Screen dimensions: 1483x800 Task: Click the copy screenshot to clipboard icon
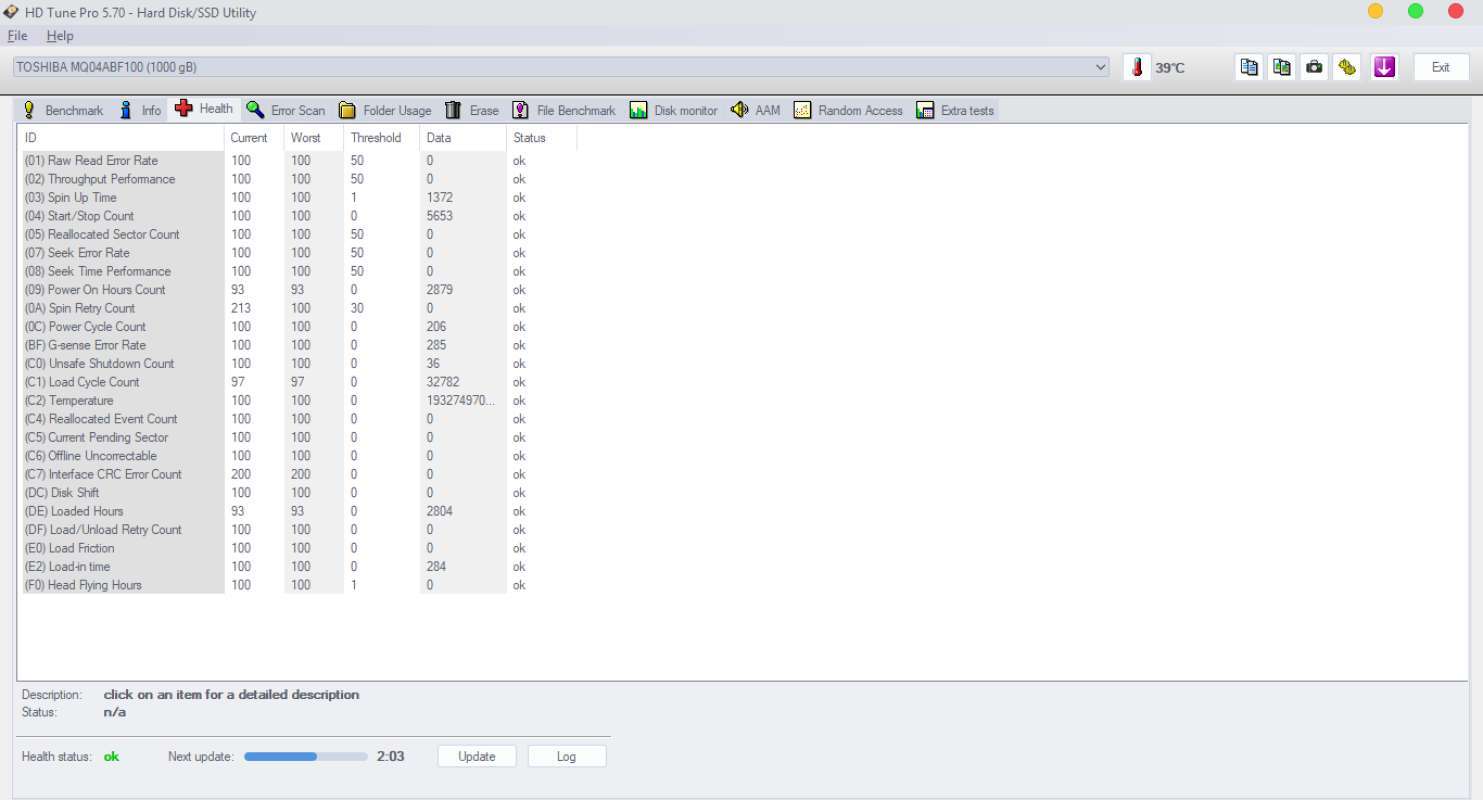(1281, 67)
